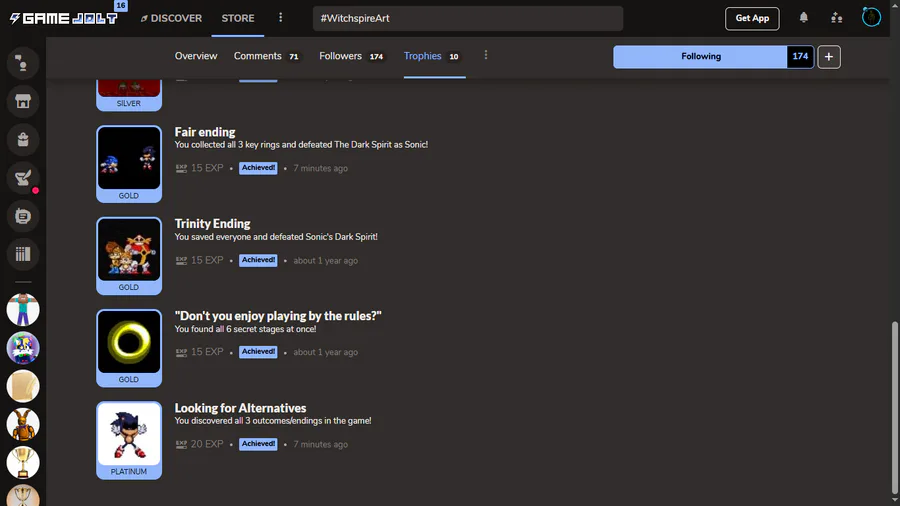900x506 pixels.
Task: Switch to the Comments tab
Action: click(266, 56)
